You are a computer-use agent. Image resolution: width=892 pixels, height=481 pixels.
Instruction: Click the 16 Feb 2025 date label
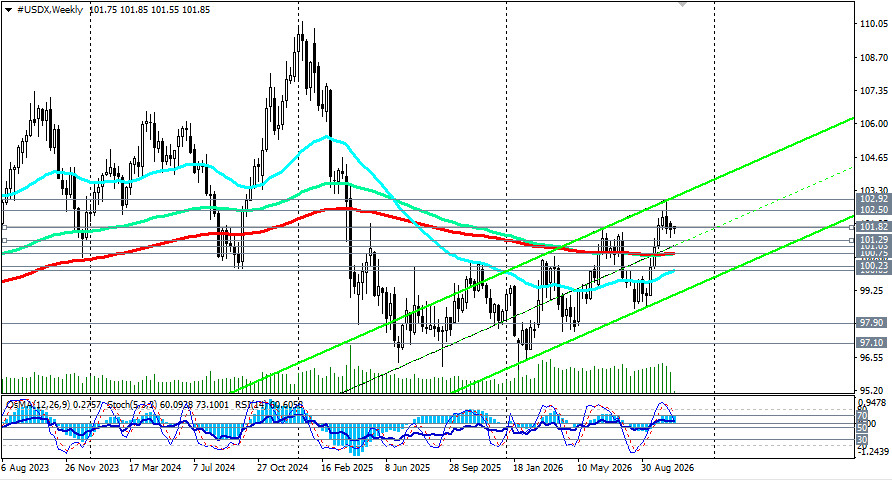click(347, 468)
